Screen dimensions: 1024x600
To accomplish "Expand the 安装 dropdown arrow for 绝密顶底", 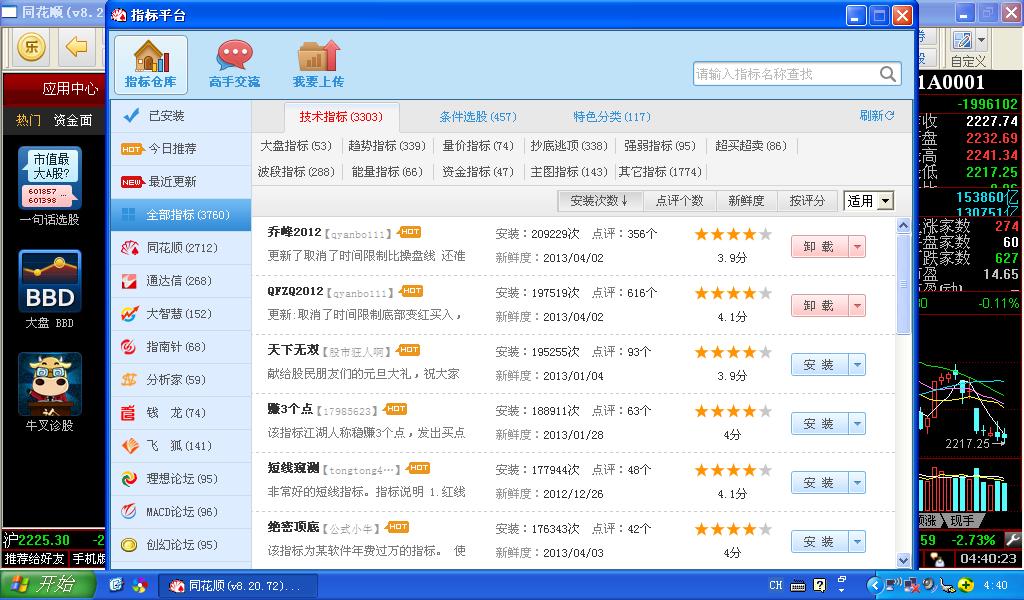I will (857, 541).
